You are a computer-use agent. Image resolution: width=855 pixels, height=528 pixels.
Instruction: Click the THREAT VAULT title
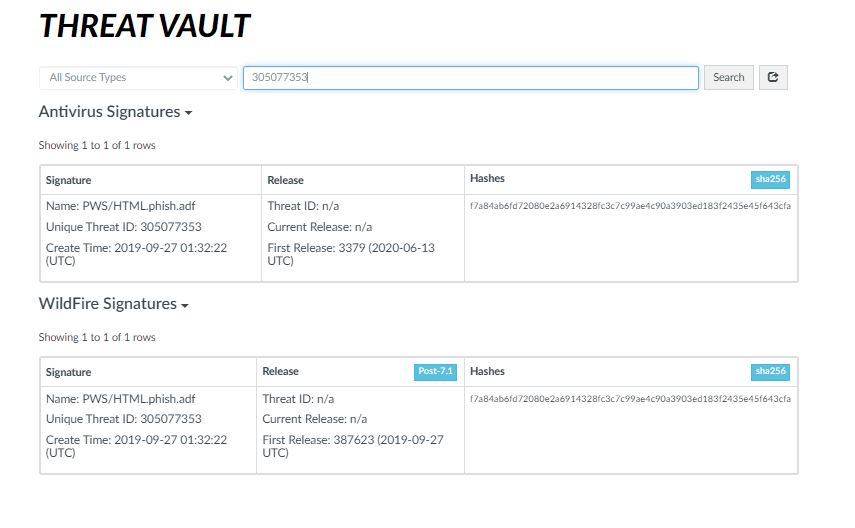[x=144, y=26]
